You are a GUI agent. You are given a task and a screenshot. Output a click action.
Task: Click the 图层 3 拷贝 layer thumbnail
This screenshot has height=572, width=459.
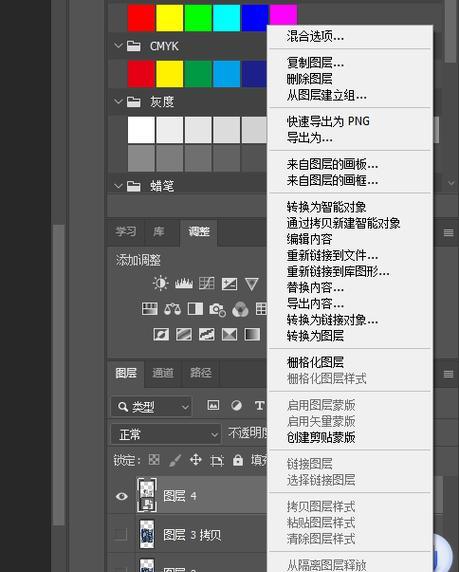click(147, 534)
